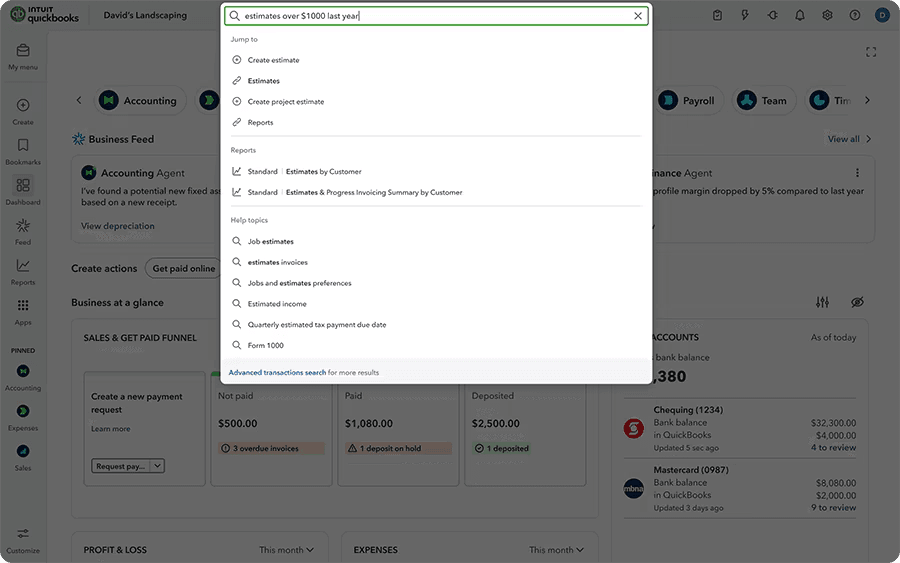This screenshot has height=563, width=900.
Task: Open the dashboard filter sliders icon
Action: pos(822,302)
